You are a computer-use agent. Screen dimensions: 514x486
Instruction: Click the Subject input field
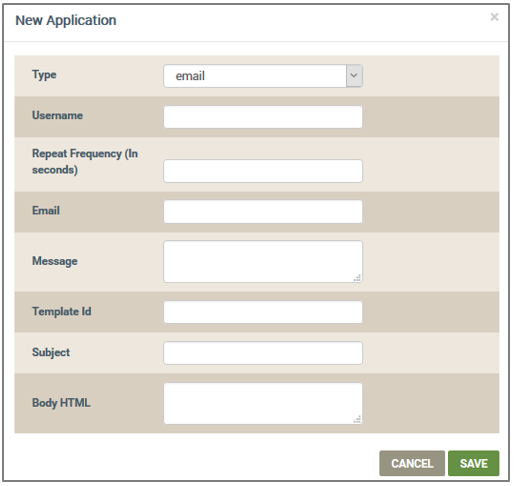click(263, 353)
